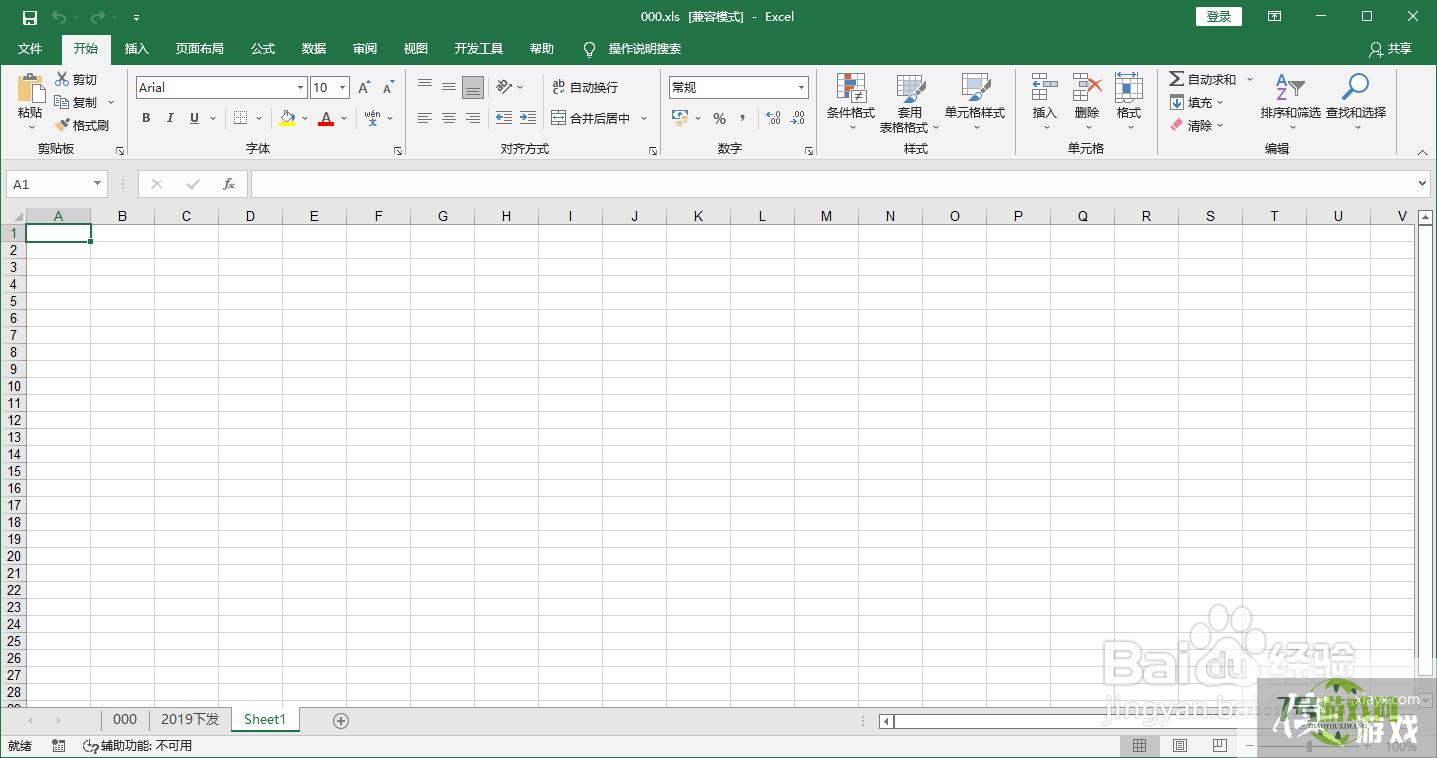Switch to Page Layout view in status bar

[1180, 746]
